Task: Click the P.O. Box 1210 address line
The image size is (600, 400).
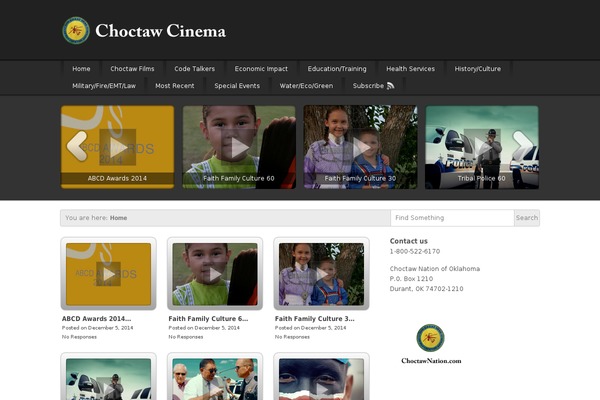Action: point(411,279)
